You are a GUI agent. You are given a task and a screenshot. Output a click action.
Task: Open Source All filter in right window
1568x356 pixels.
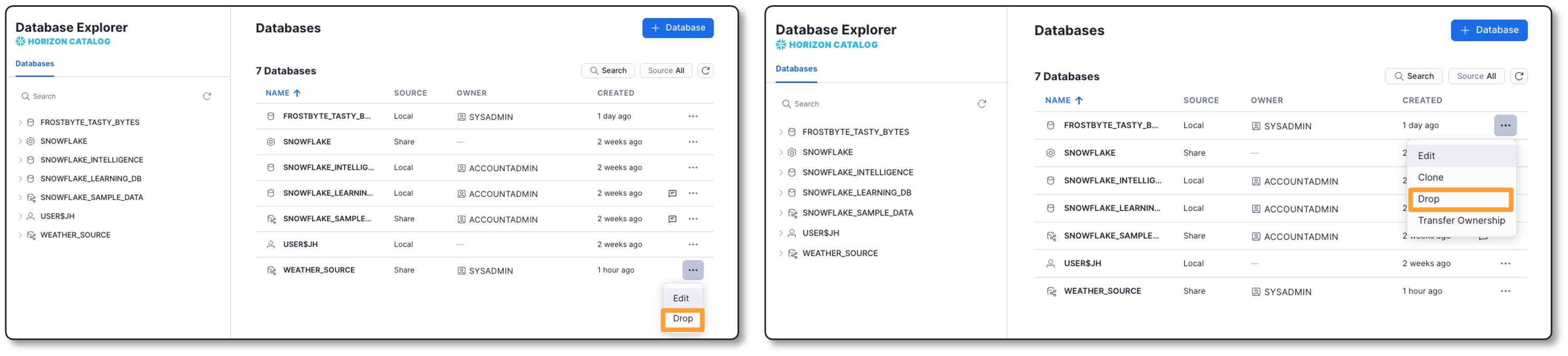pyautogui.click(x=1476, y=76)
